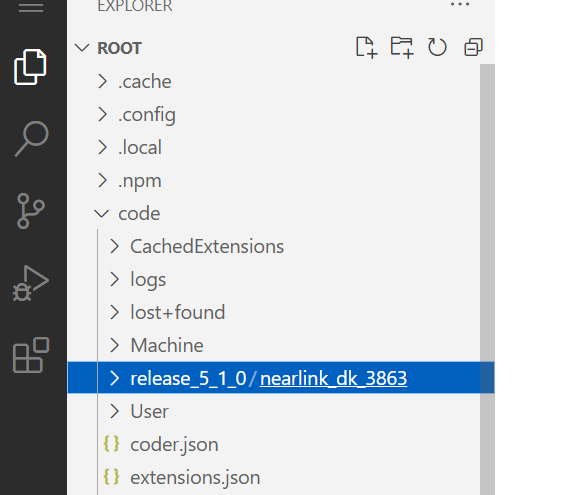The height and width of the screenshot is (495, 583).
Task: Expand the logs folder
Action: tap(115, 279)
